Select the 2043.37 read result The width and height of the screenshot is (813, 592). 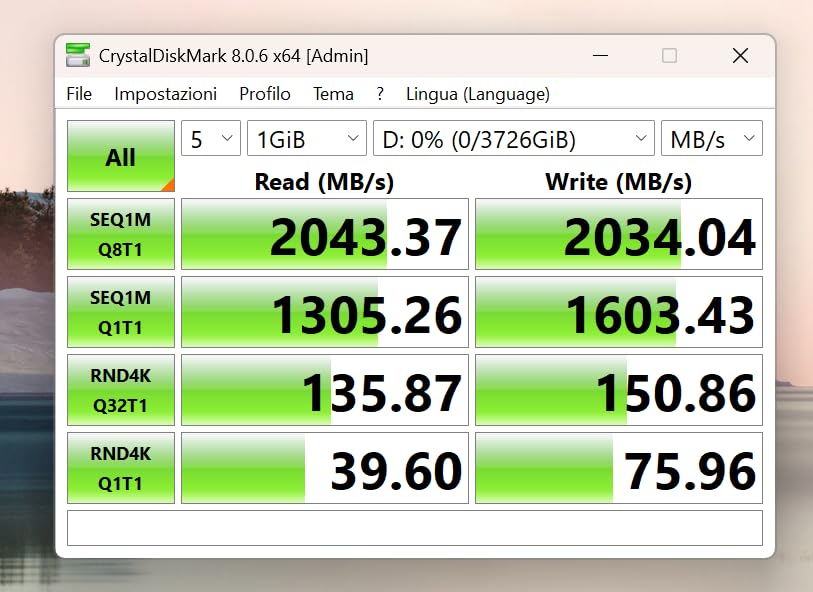325,234
